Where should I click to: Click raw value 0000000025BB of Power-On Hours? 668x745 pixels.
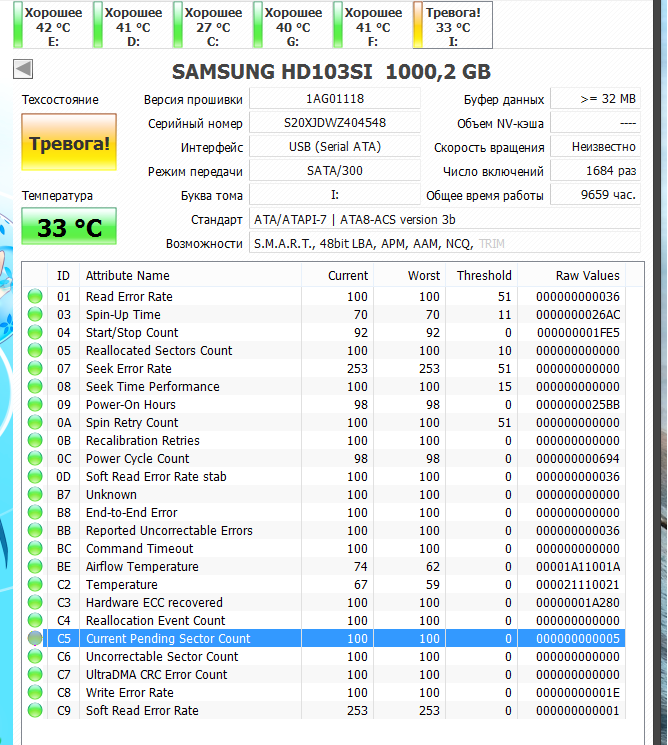pos(578,404)
